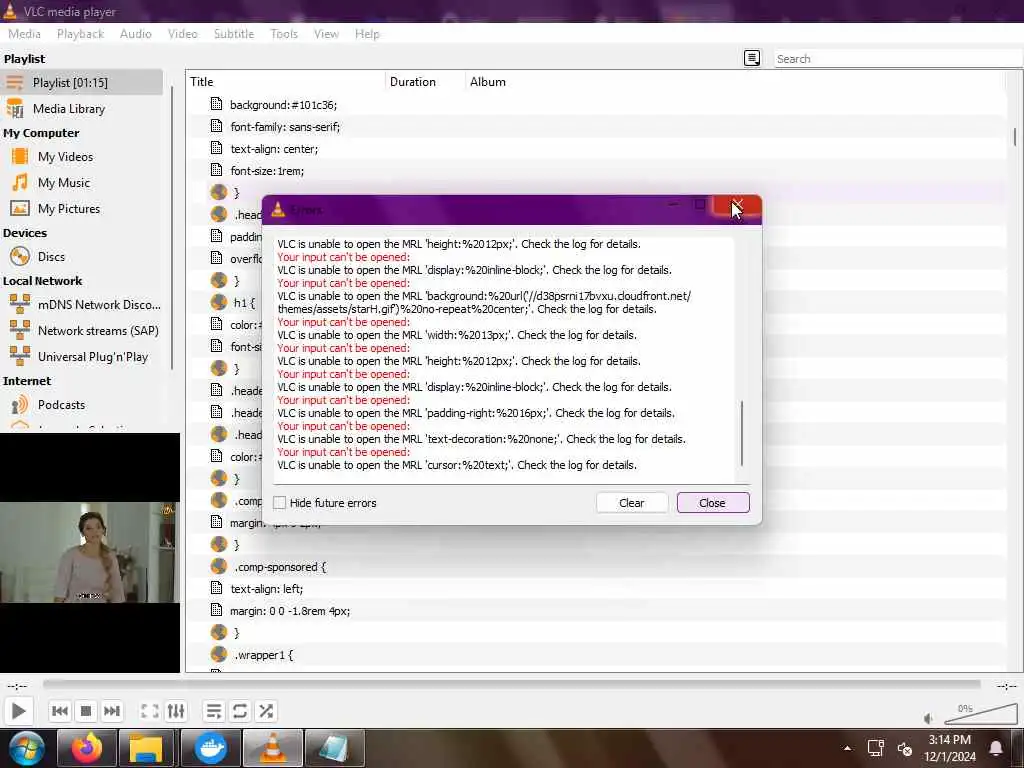Image resolution: width=1024 pixels, height=768 pixels.
Task: Close the Errors dialog with the Close button
Action: tap(712, 503)
